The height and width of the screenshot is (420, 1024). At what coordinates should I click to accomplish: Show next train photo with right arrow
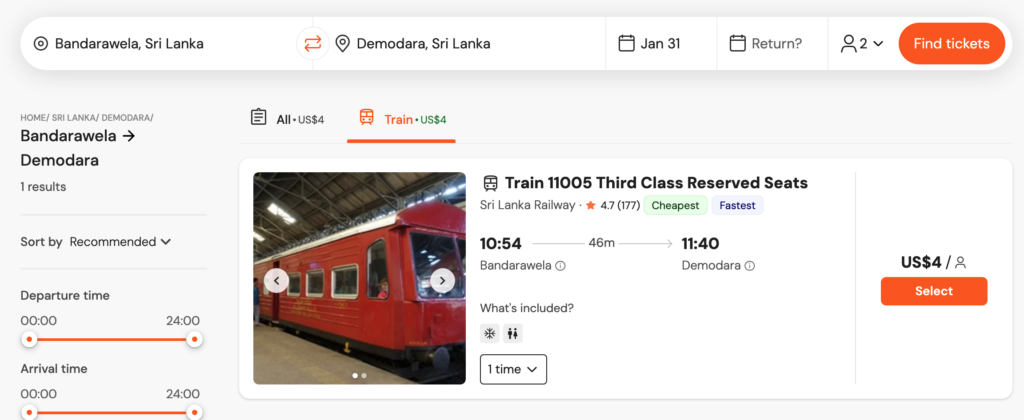(442, 280)
